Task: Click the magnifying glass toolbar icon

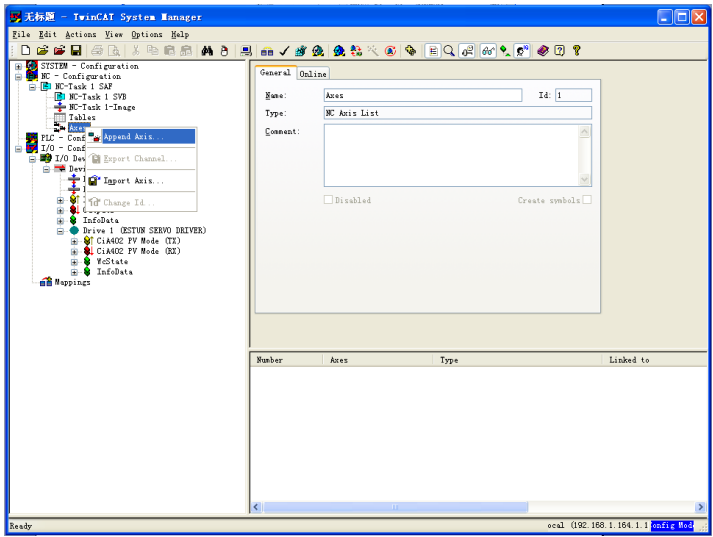Action: coord(449,51)
